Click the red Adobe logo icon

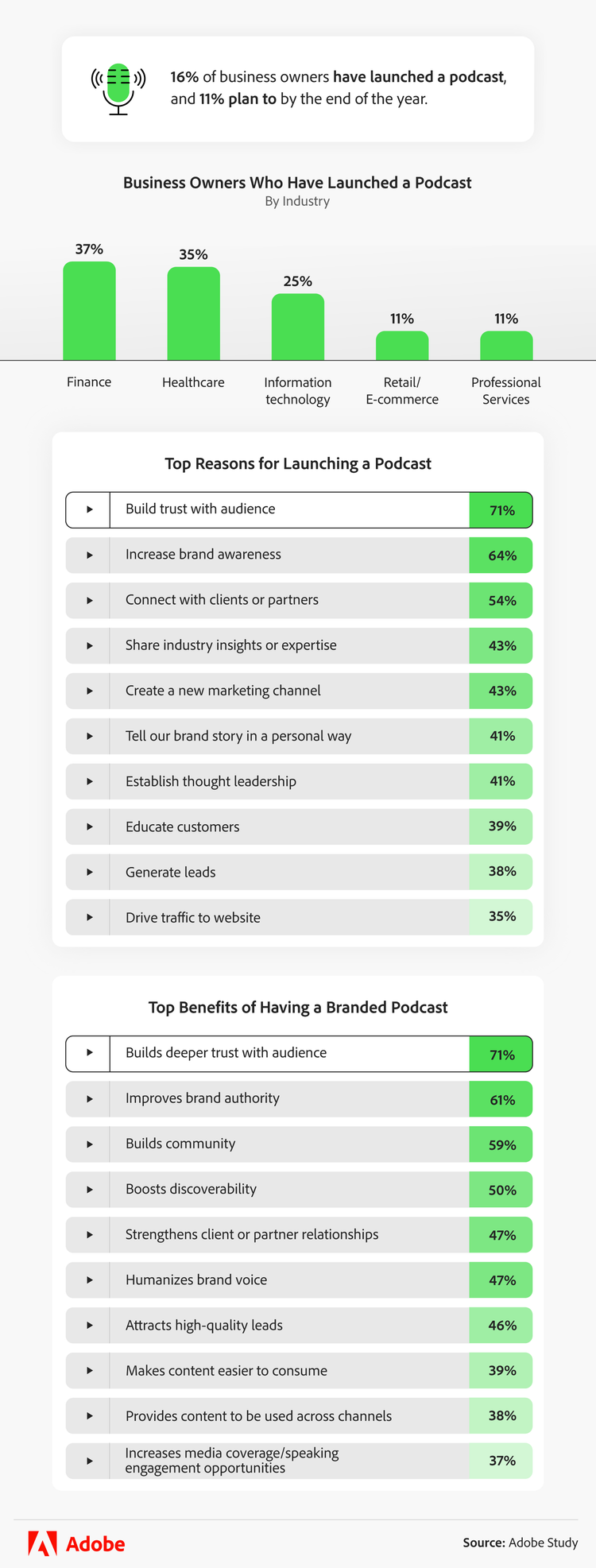42,1543
